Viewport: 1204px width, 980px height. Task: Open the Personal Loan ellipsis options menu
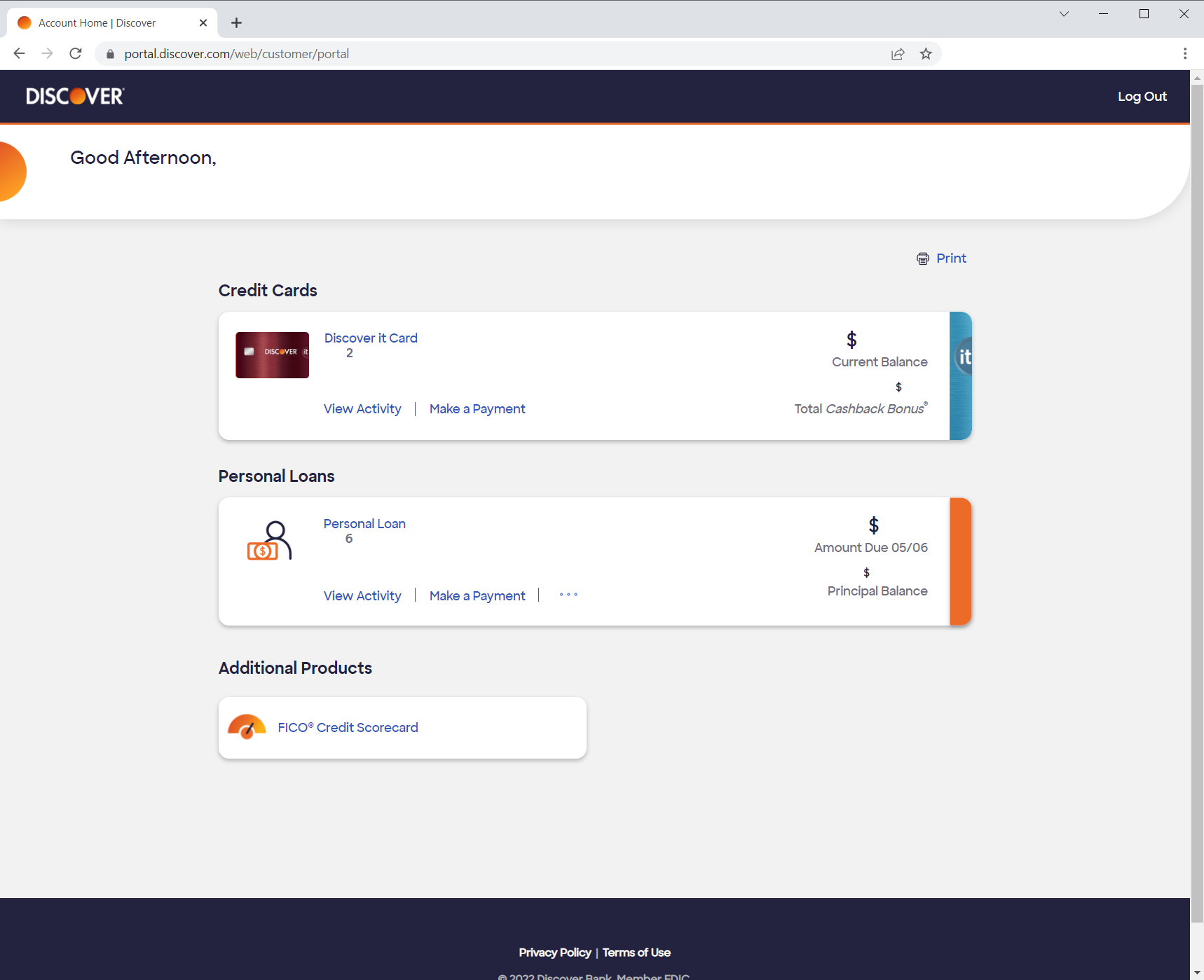click(568, 595)
